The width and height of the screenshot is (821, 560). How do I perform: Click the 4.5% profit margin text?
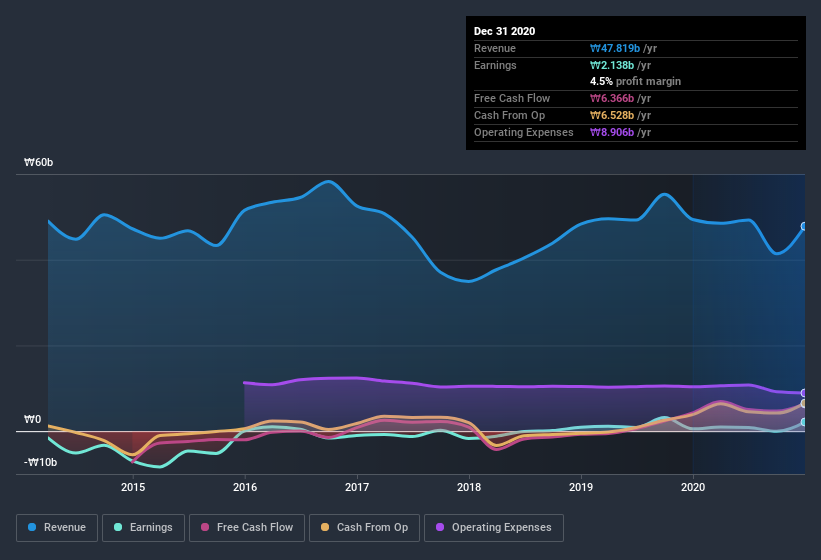(636, 82)
